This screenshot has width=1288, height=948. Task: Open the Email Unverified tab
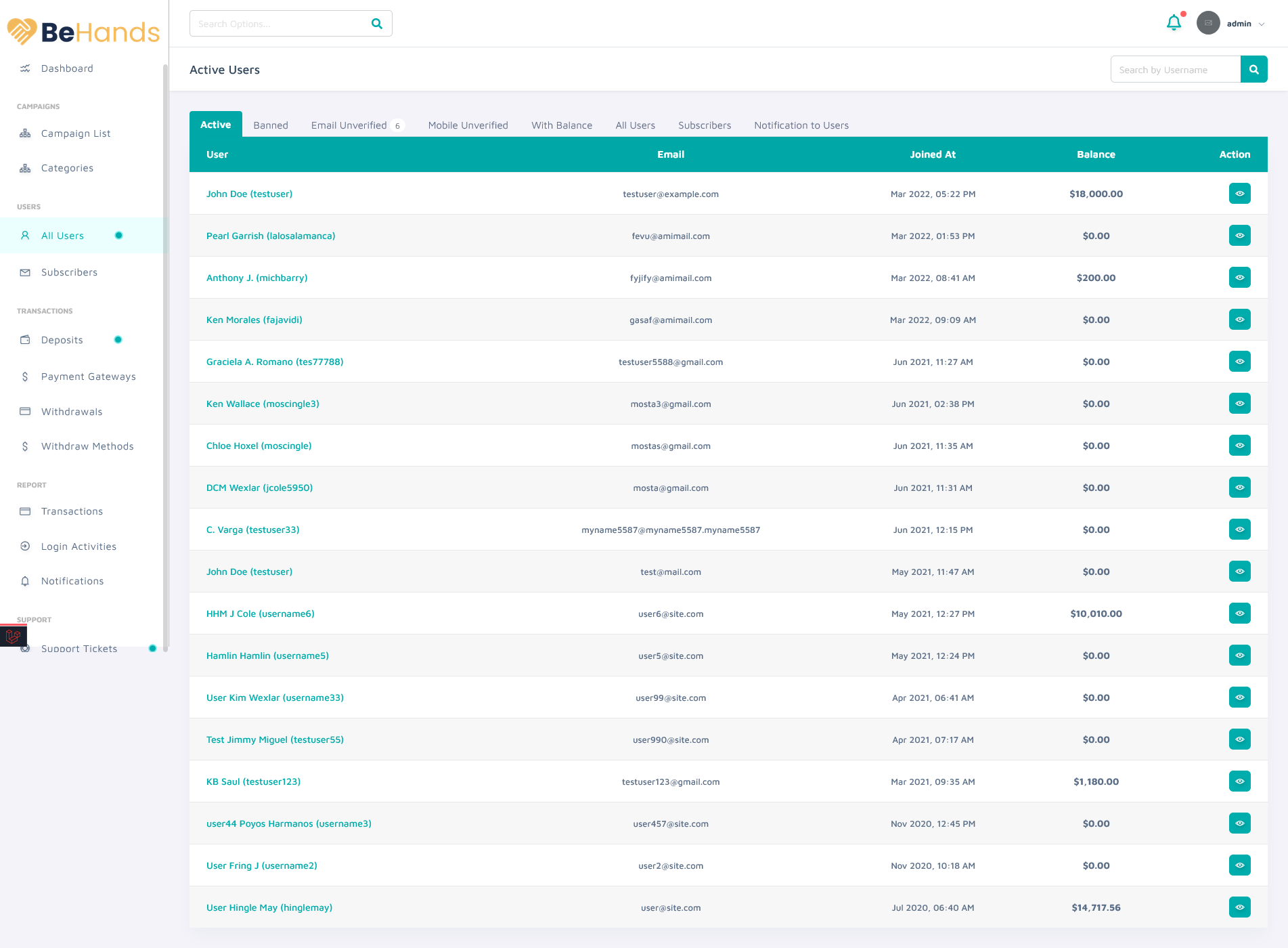[349, 125]
